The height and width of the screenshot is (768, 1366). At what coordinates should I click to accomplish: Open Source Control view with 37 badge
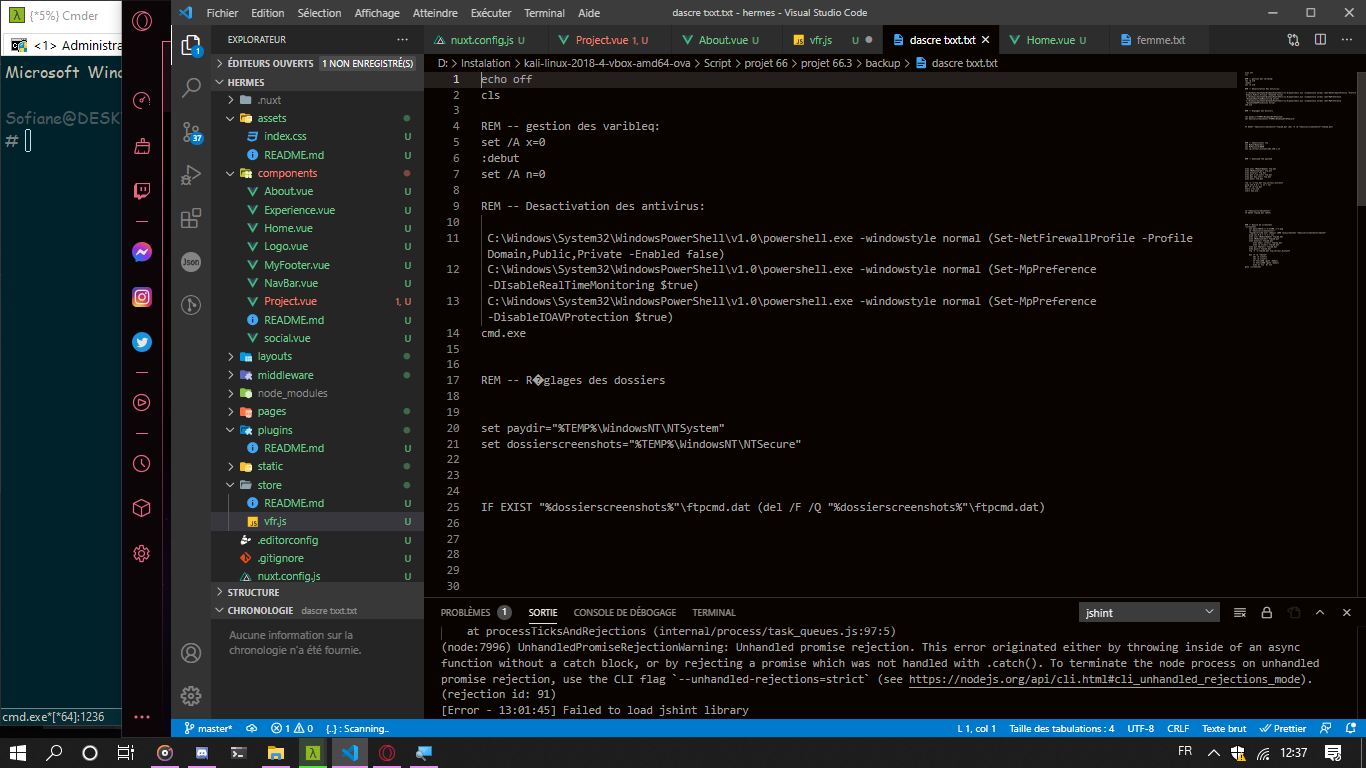191,132
